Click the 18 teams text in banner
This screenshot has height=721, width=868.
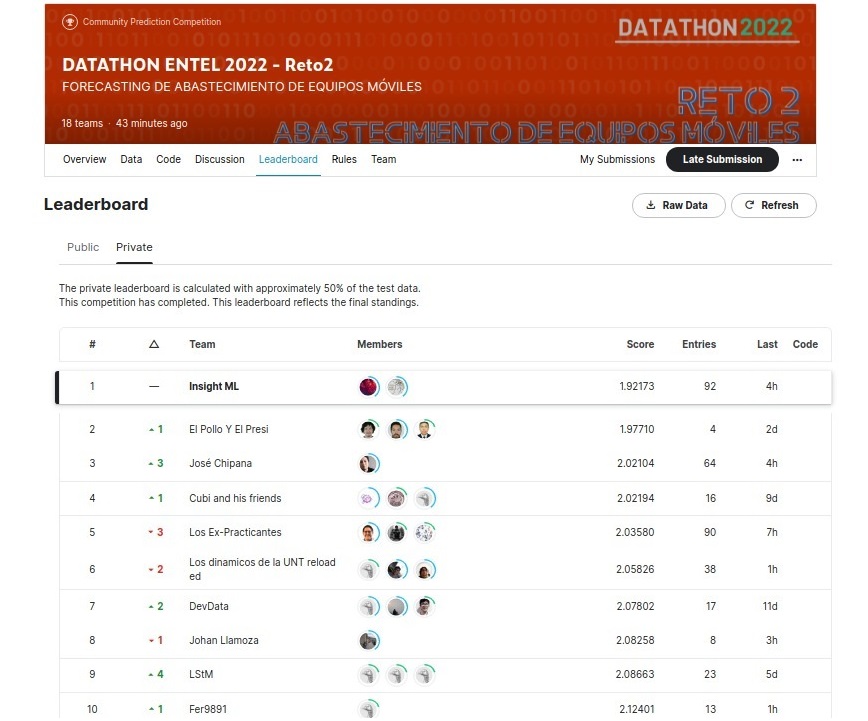(x=82, y=123)
